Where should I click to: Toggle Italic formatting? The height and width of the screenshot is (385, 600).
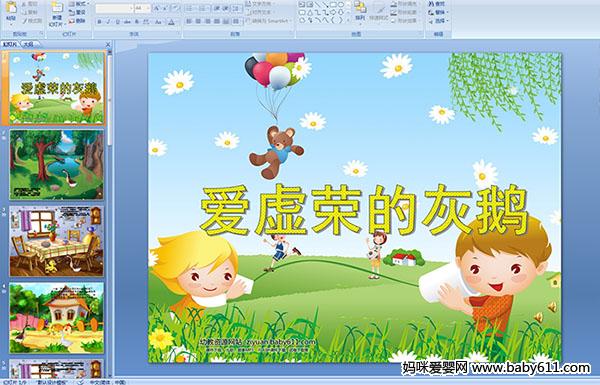(x=108, y=22)
